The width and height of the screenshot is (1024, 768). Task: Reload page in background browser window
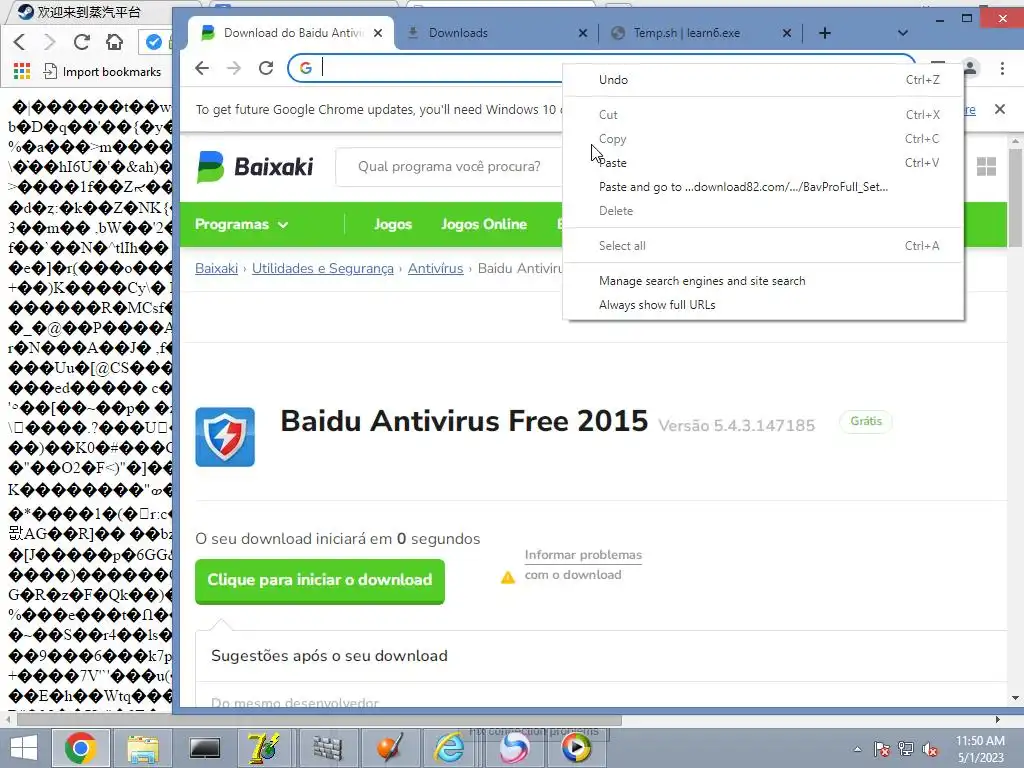82,42
